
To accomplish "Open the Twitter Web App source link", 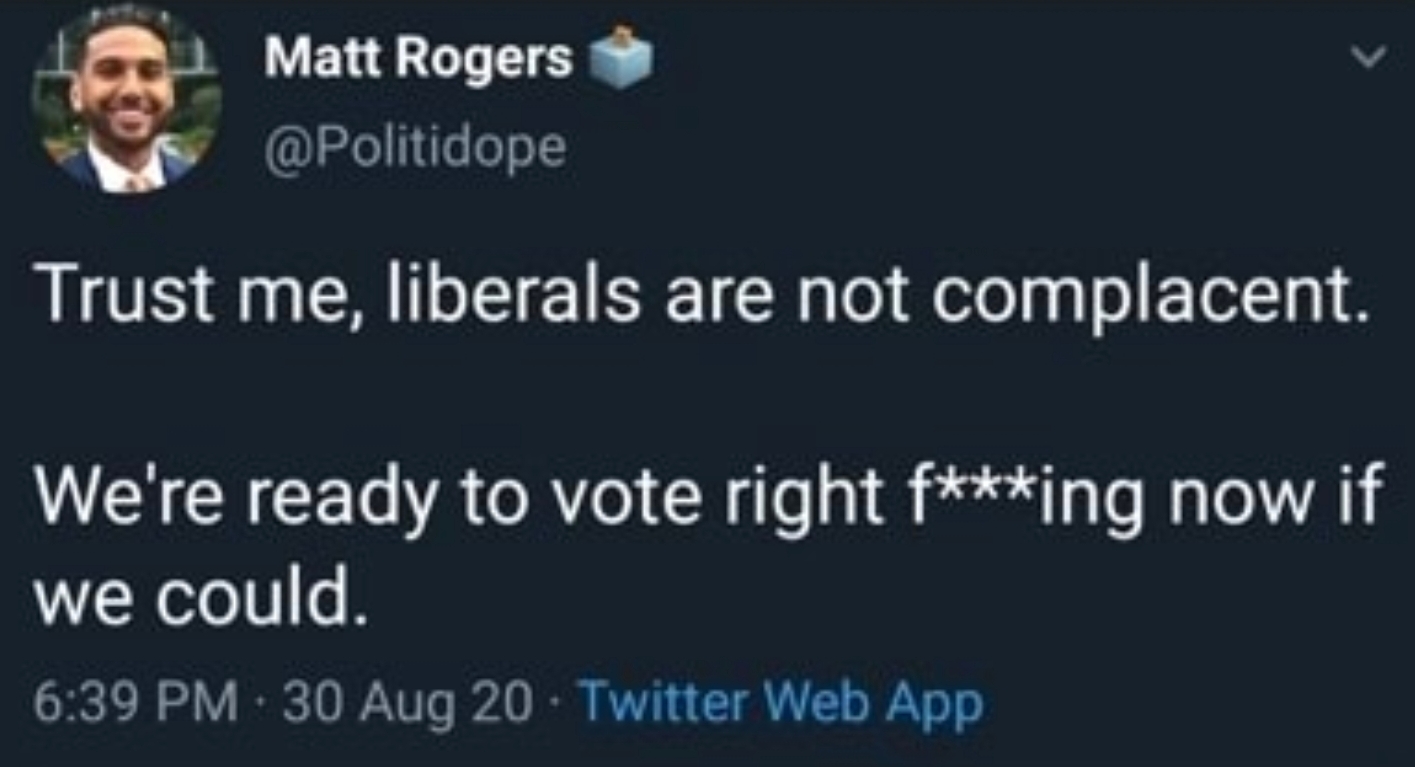I will (781, 705).
